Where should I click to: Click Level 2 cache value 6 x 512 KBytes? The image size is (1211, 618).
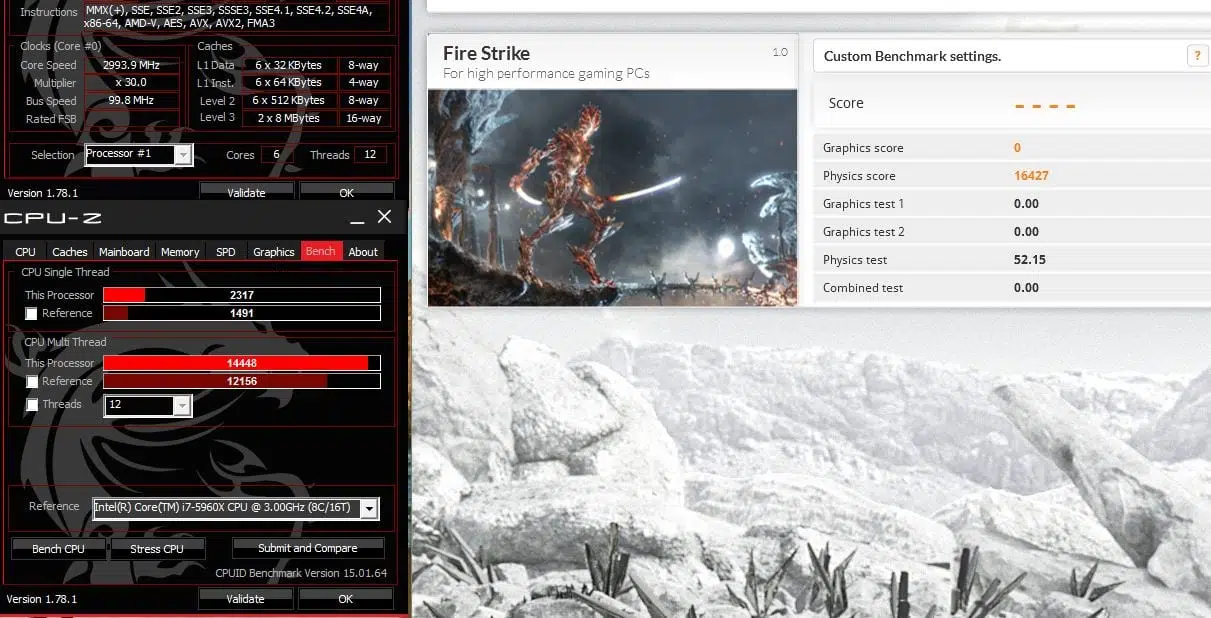coord(288,100)
